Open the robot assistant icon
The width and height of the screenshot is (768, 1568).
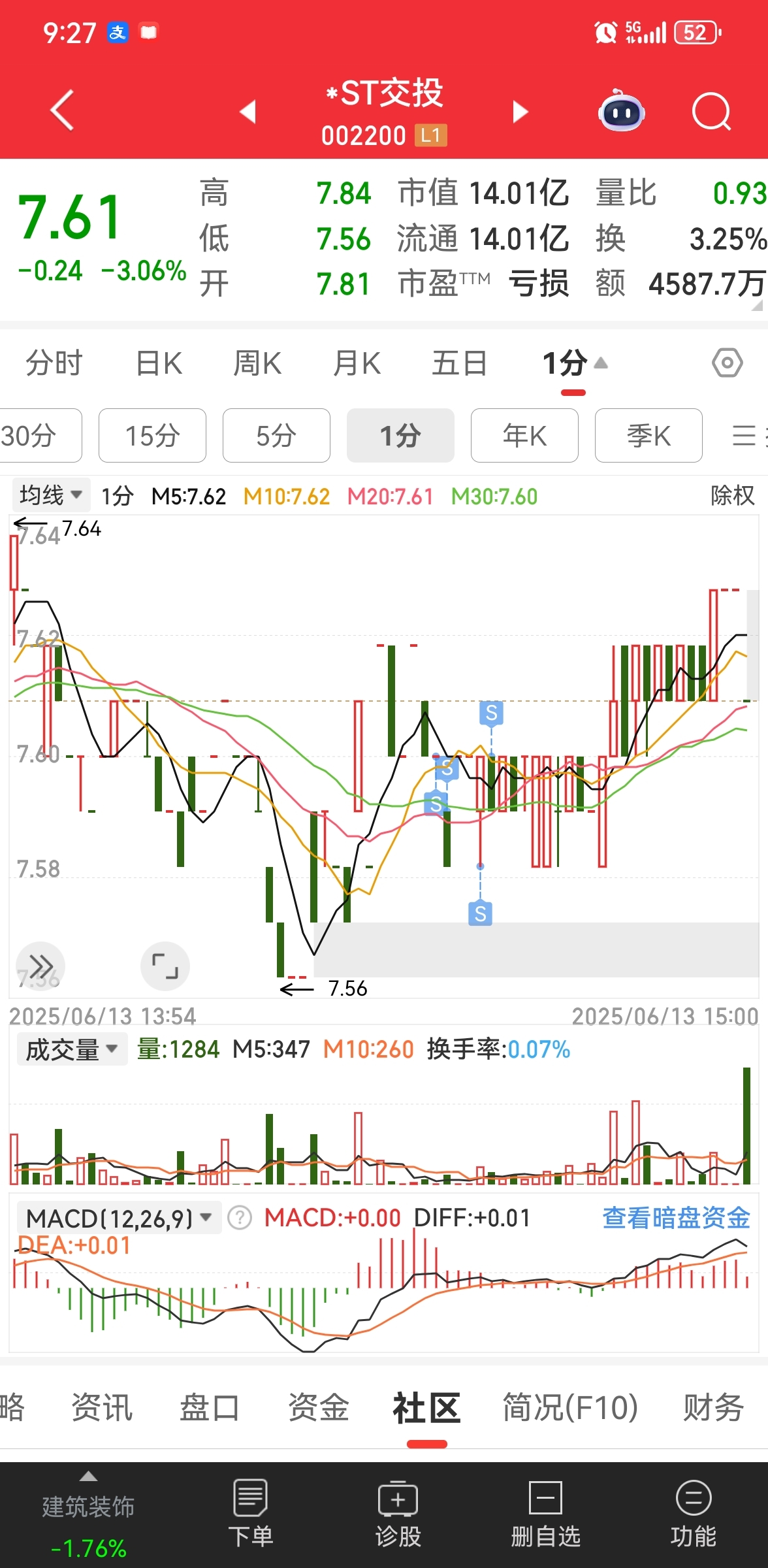622,111
